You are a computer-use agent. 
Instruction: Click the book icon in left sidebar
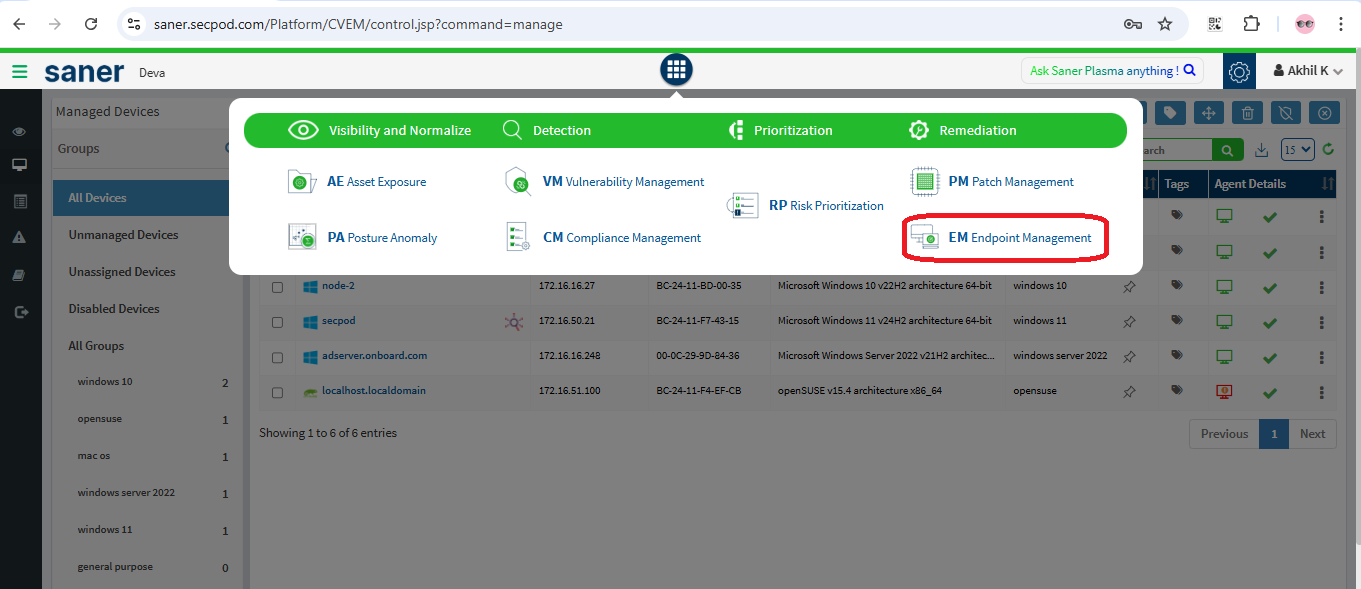20,274
